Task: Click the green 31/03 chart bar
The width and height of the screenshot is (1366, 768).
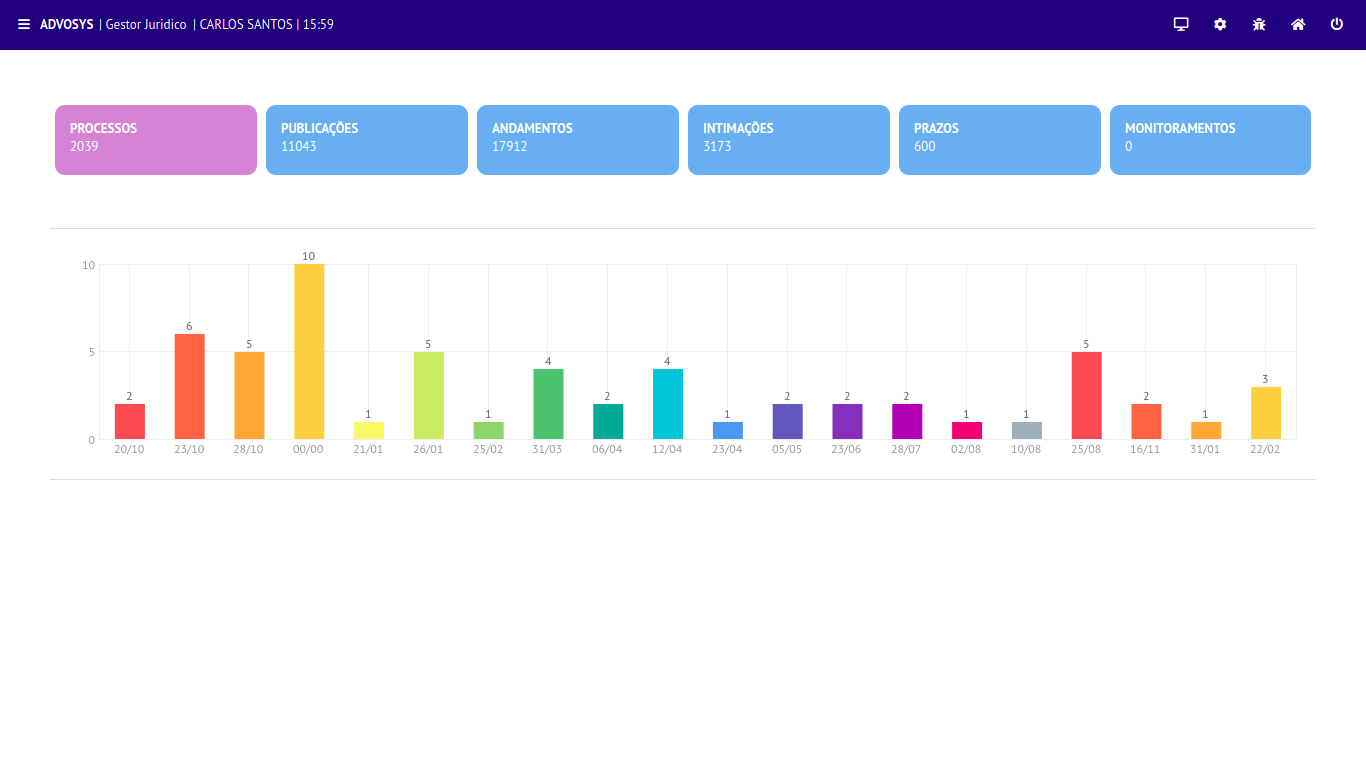Action: pos(548,404)
